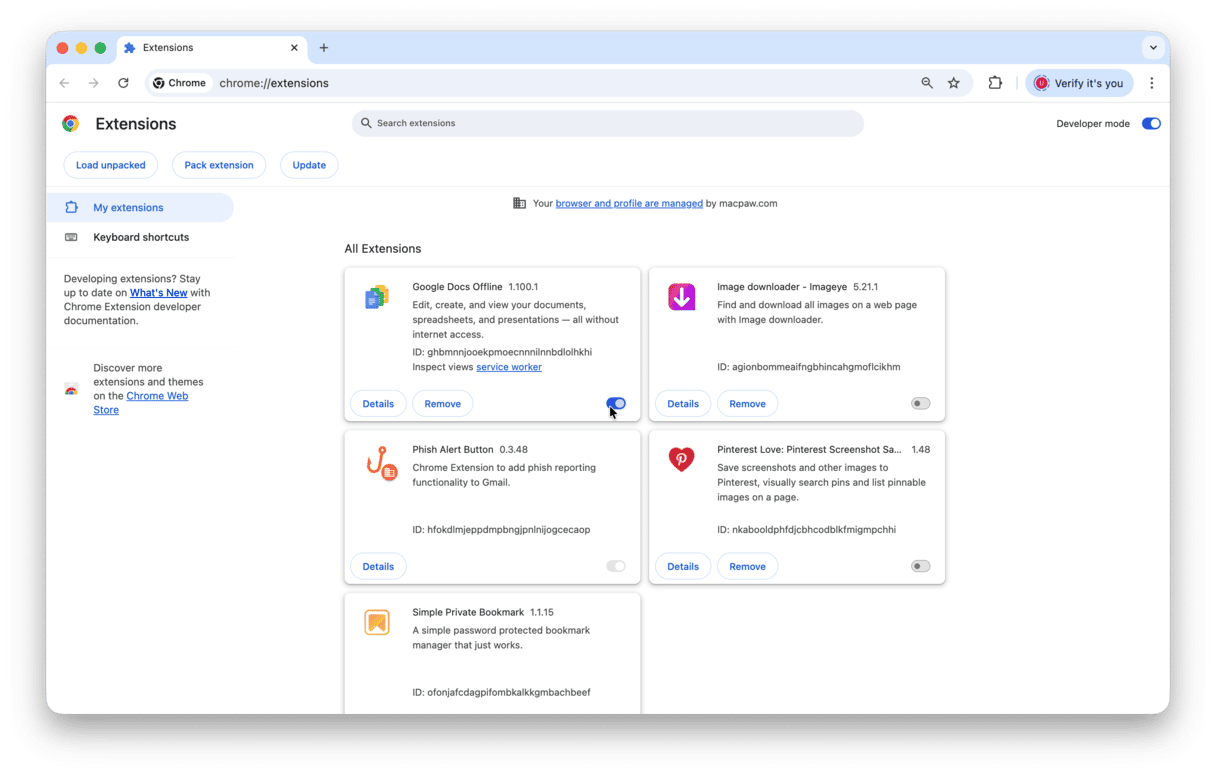Click the browser reload icon

[x=123, y=83]
